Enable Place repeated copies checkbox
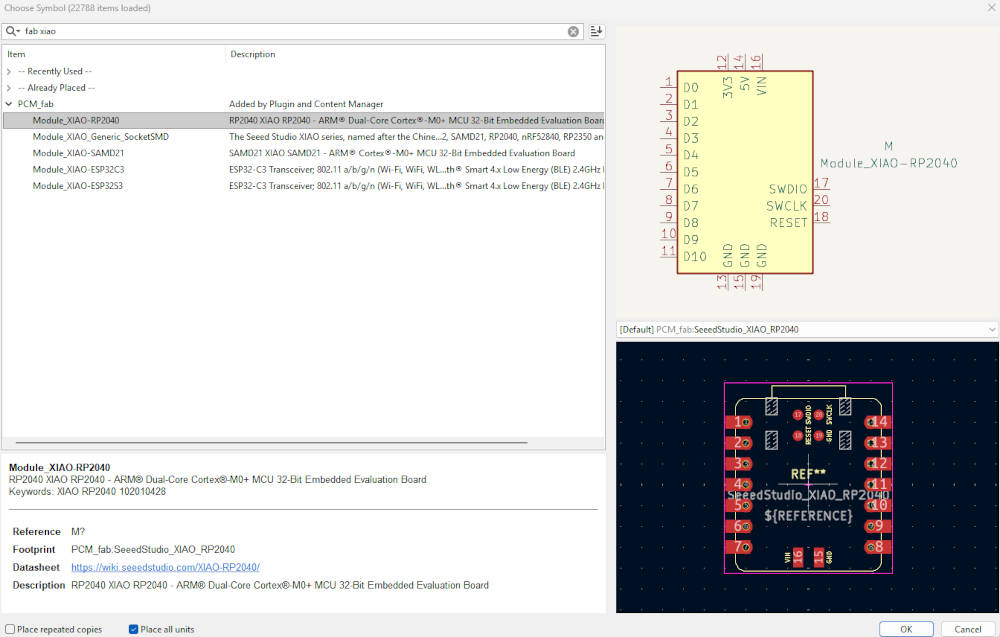 pos(10,629)
